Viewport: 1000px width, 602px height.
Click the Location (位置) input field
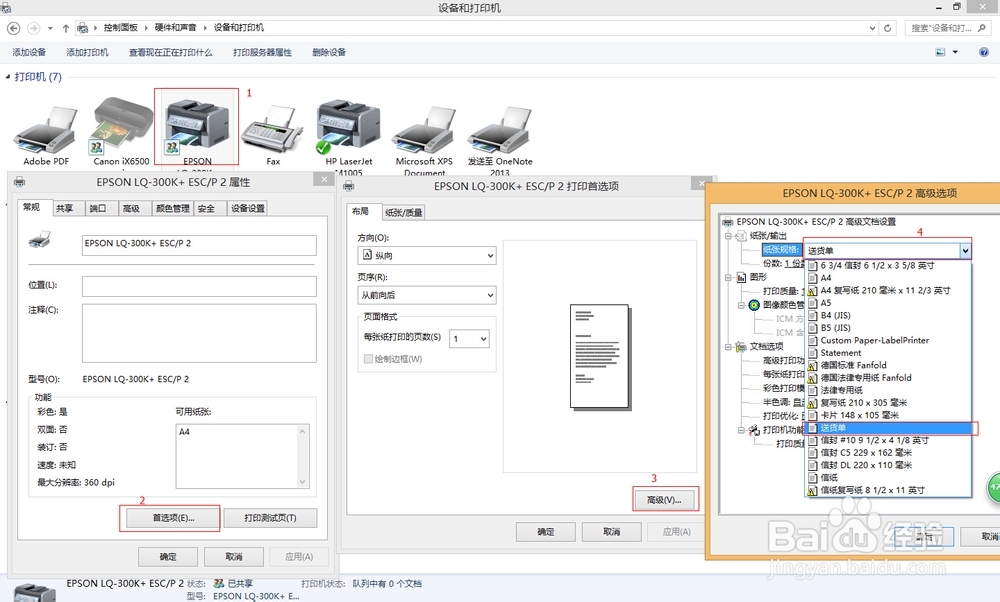click(x=199, y=286)
